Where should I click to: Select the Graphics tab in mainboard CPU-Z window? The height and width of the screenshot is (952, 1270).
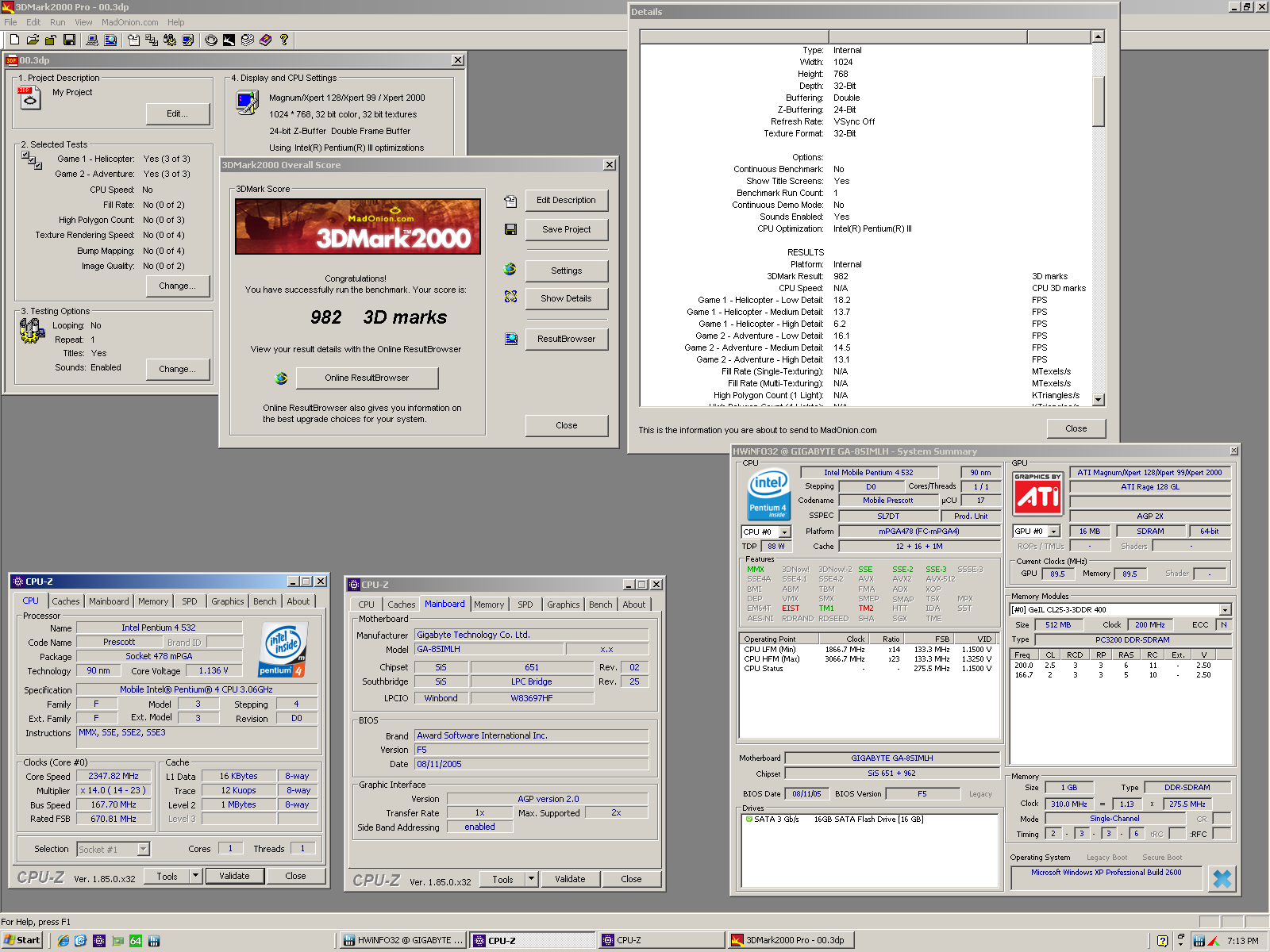[x=564, y=605]
